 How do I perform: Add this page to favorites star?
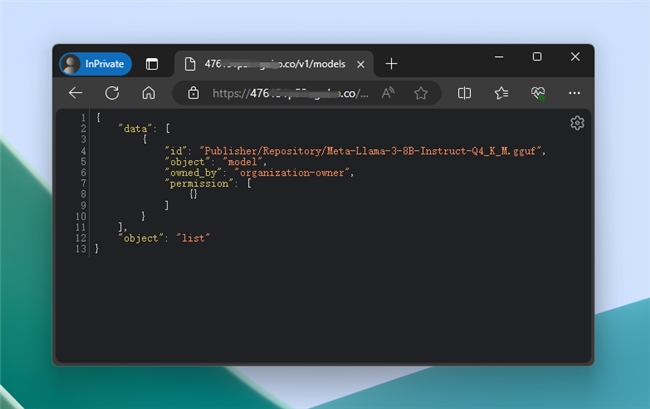pyautogui.click(x=421, y=93)
